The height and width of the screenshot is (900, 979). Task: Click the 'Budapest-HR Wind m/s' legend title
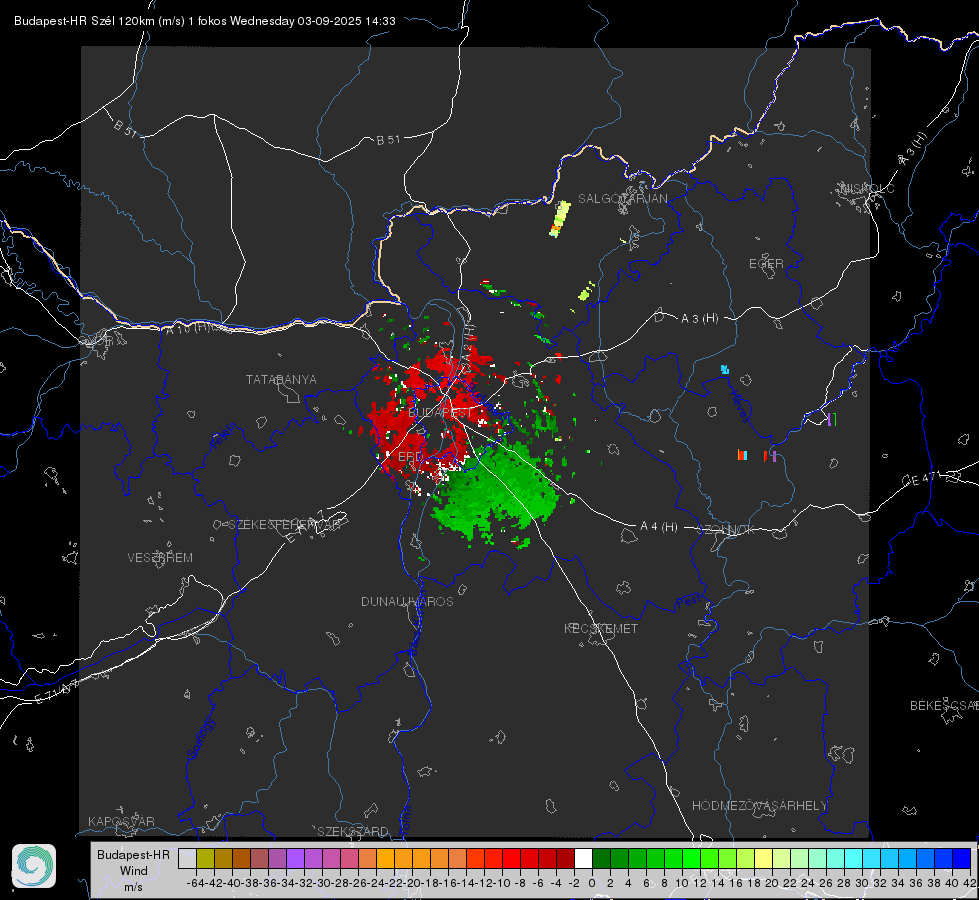134,870
